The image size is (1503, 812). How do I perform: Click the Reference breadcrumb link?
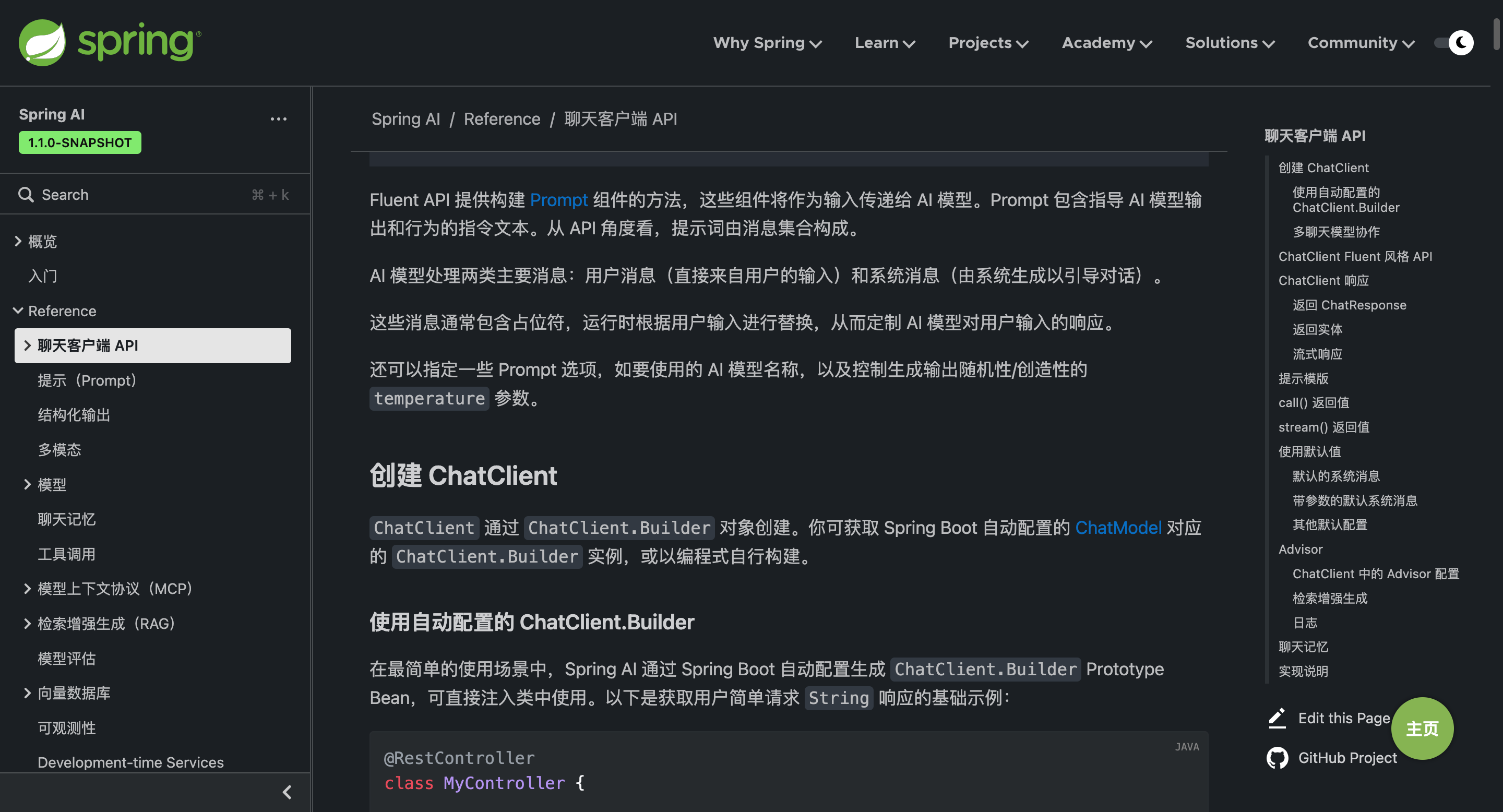tap(502, 118)
